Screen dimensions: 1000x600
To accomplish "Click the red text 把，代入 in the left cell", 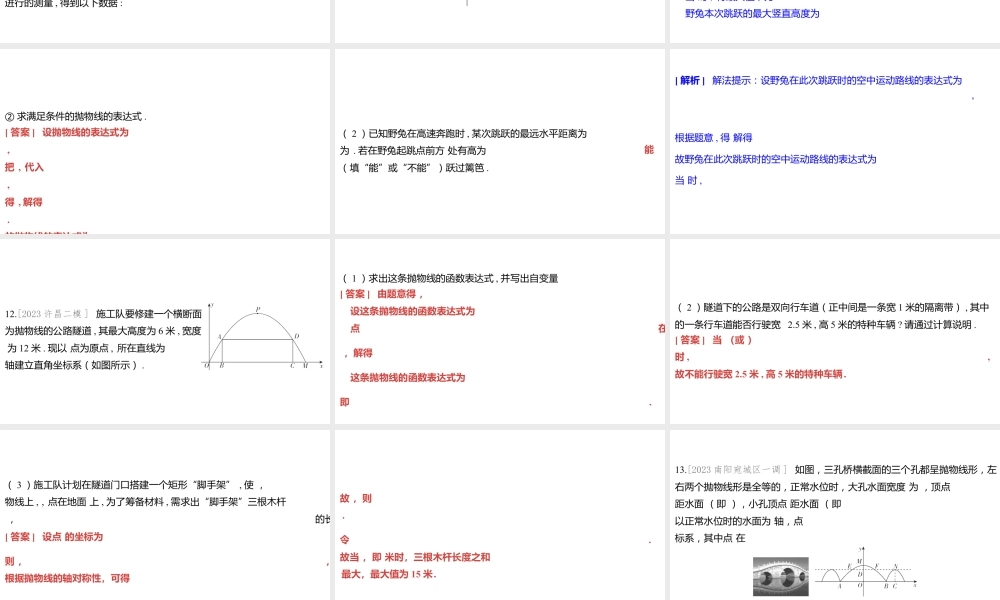I will pyautogui.click(x=23, y=167).
